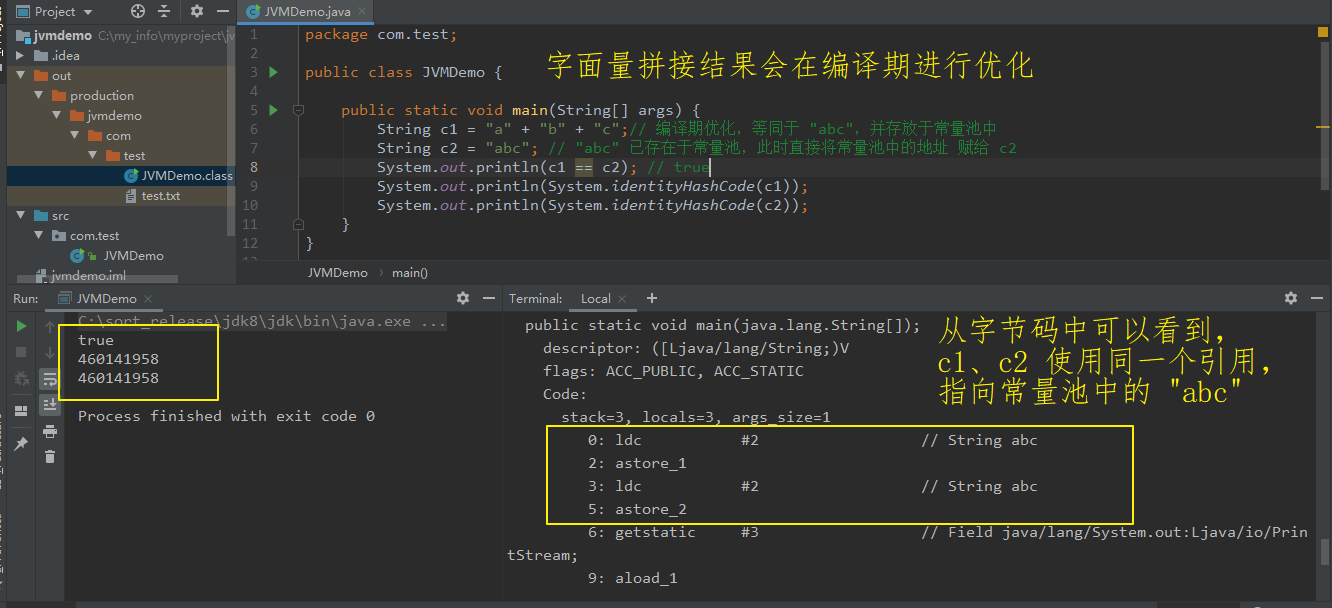Collapse the production folder
The height and width of the screenshot is (608, 1332).
39,96
